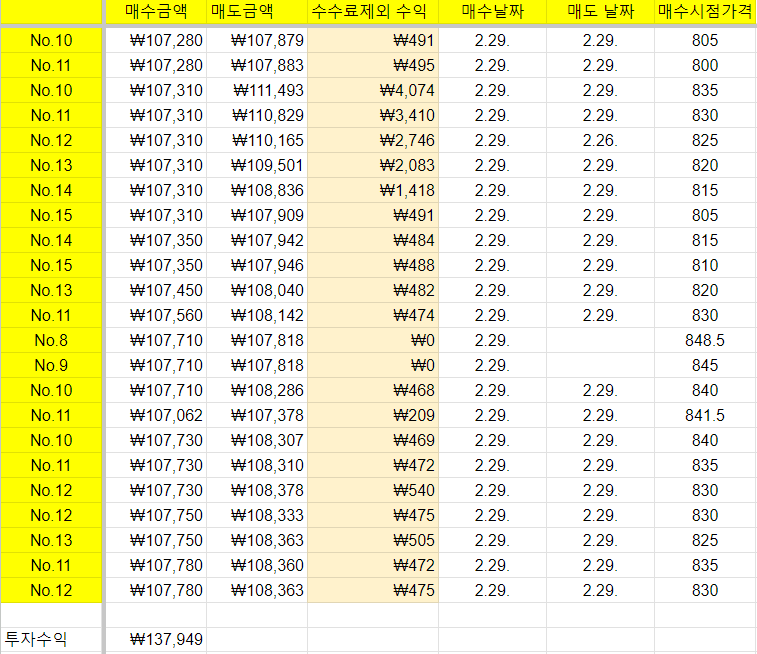Image resolution: width=757 pixels, height=654 pixels.
Task: Click the ₩108,333 cell
Action: tap(257, 515)
